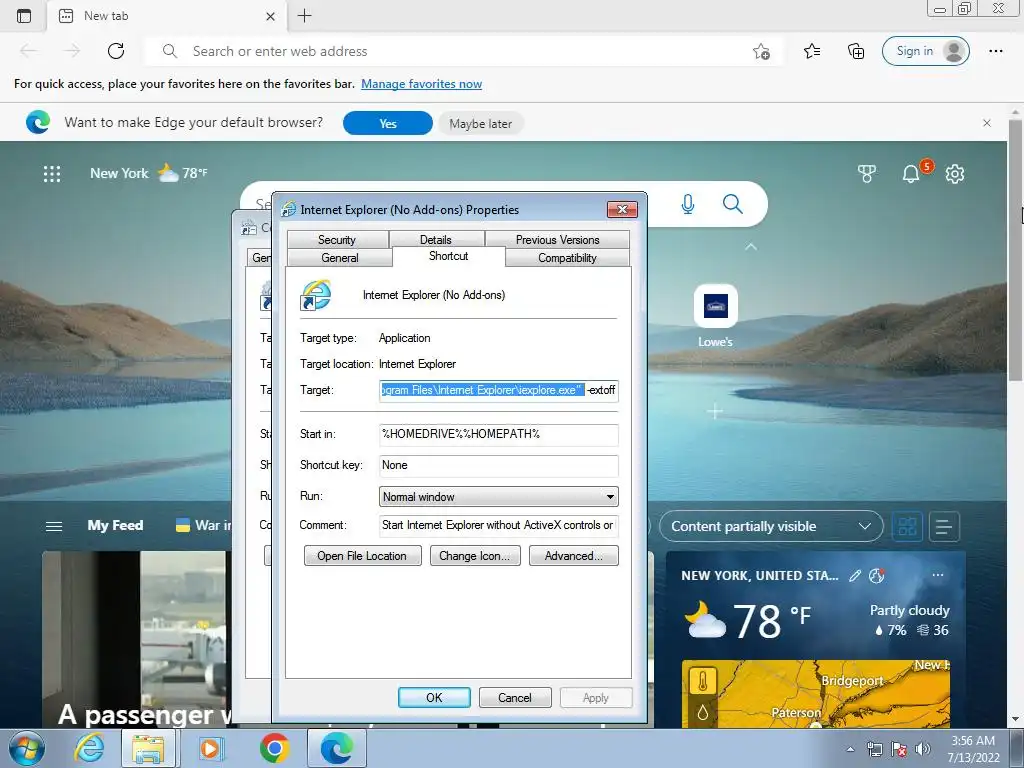Click the Sign in button
Viewport: 1024px width, 768px height.
[x=925, y=51]
